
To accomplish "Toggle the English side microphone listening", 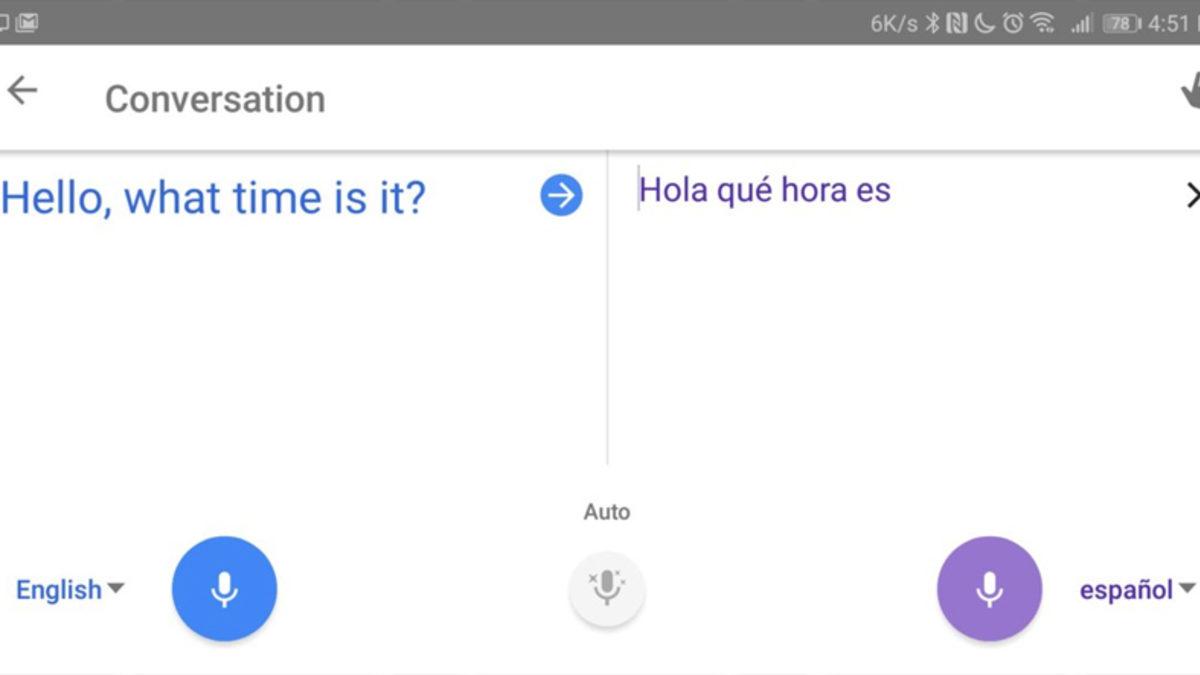I will (x=224, y=589).
